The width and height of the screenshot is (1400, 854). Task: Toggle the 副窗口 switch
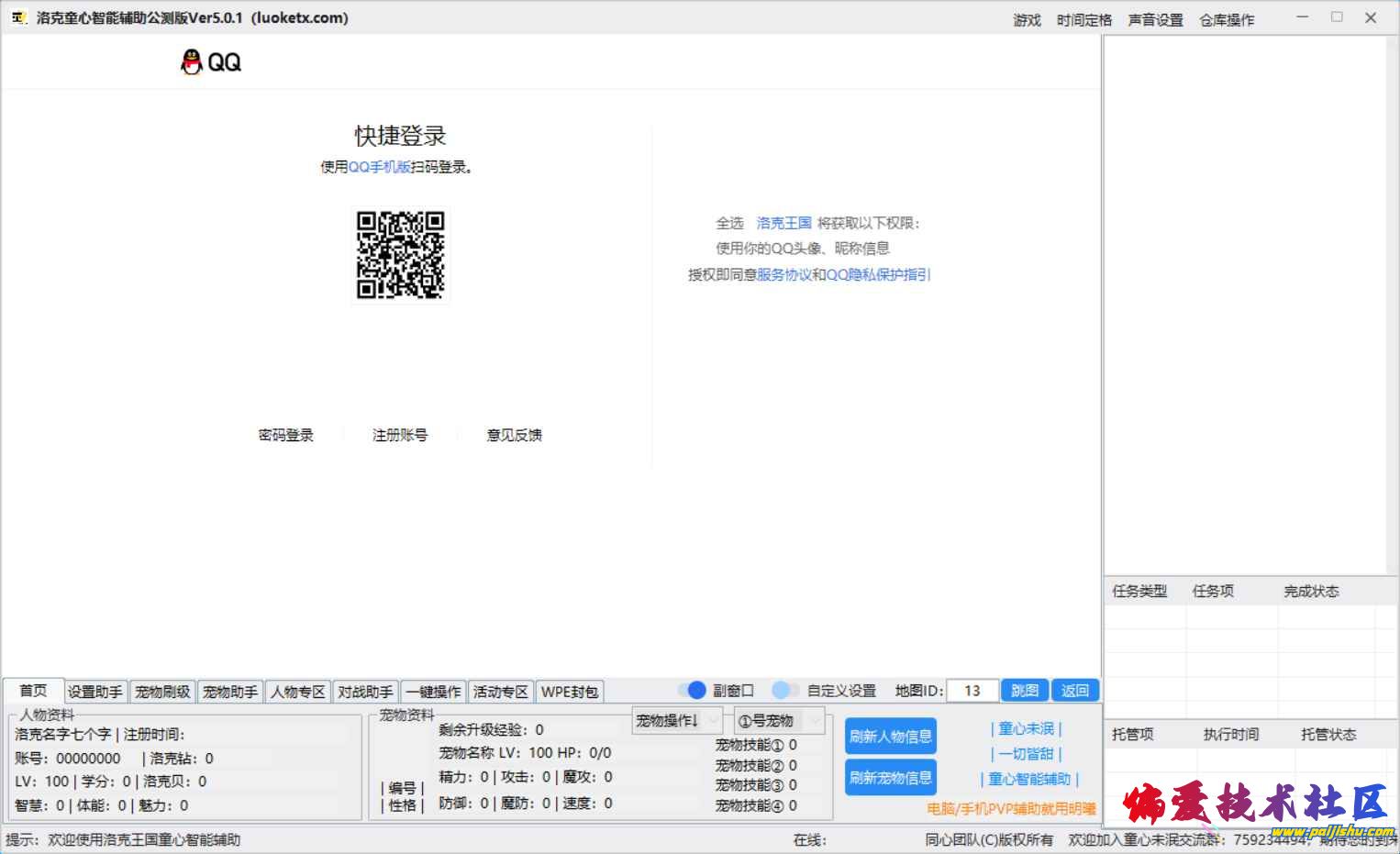point(693,690)
